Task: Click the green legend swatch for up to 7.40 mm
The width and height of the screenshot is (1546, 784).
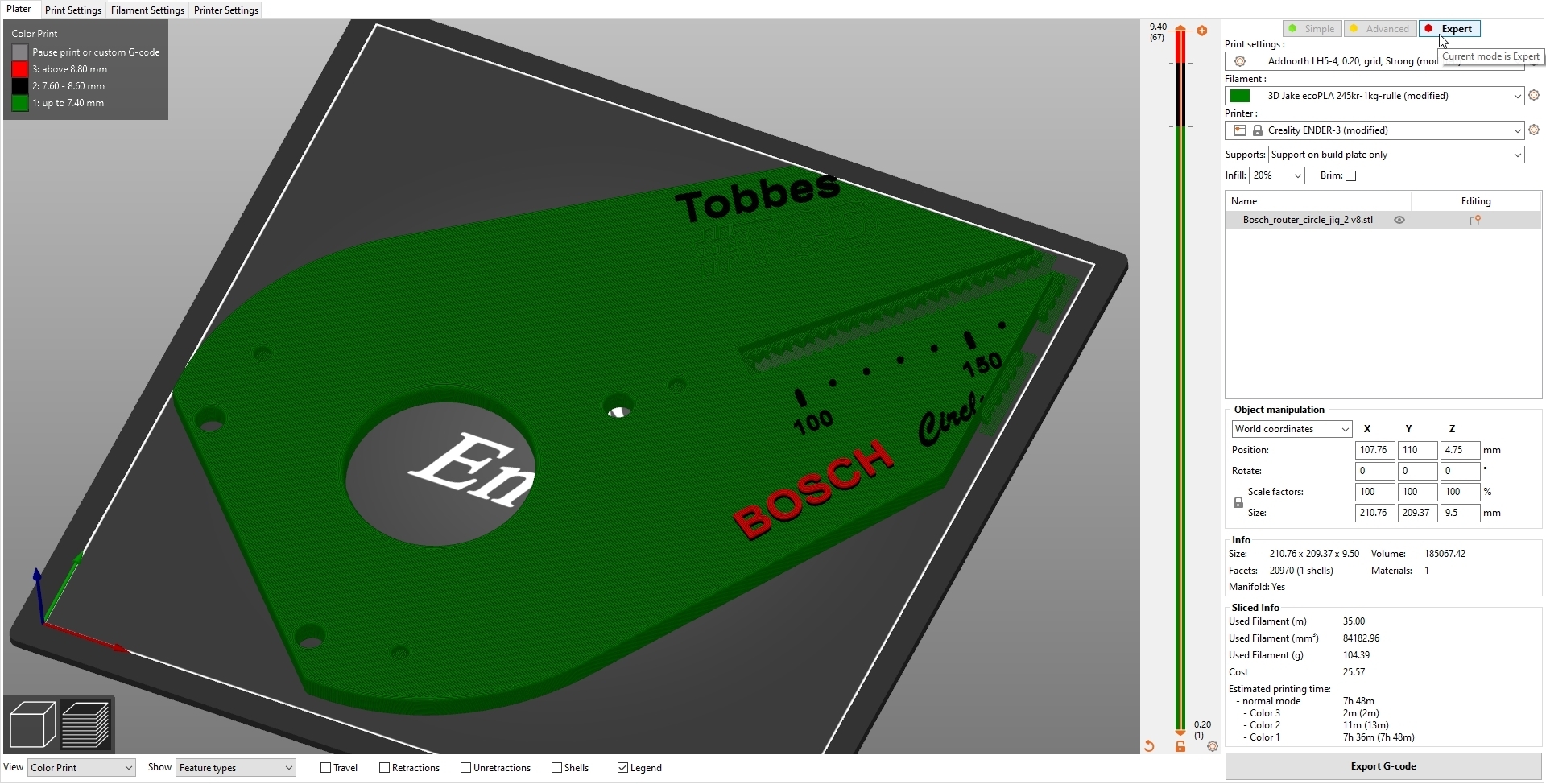Action: [x=20, y=103]
